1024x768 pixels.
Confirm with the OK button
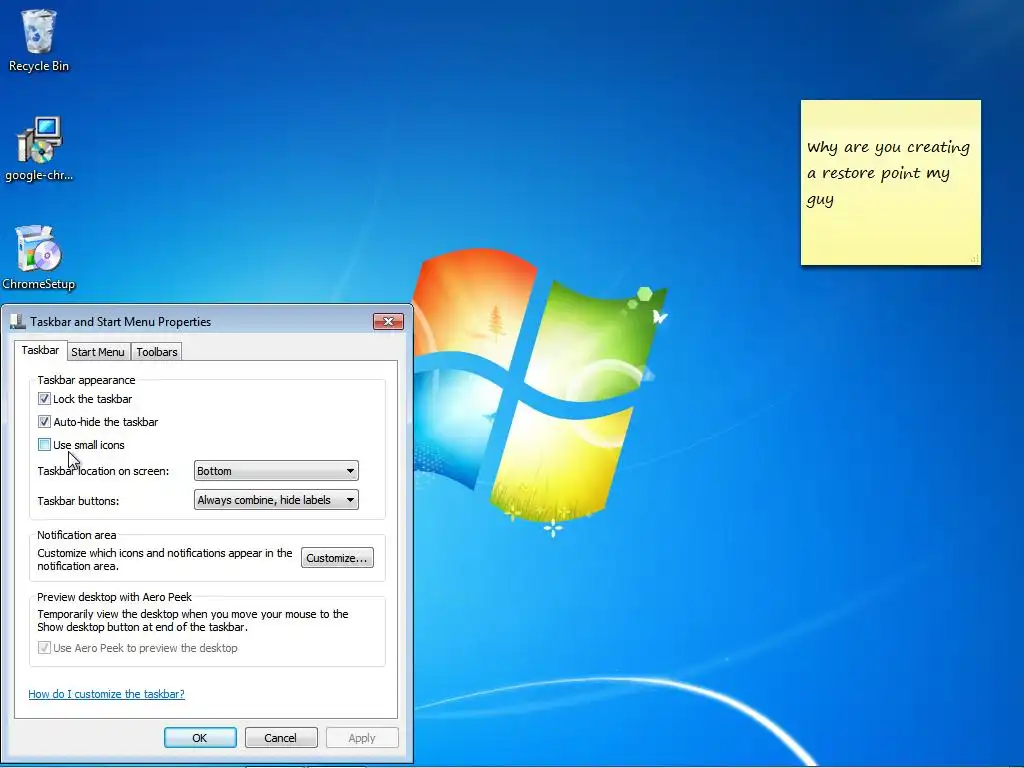coord(200,738)
